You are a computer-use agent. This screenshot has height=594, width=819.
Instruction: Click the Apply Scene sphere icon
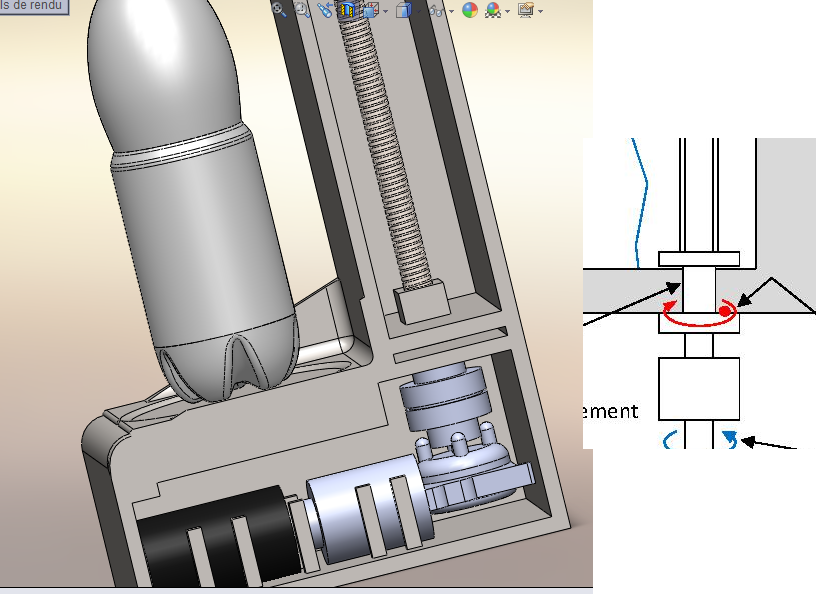493,9
